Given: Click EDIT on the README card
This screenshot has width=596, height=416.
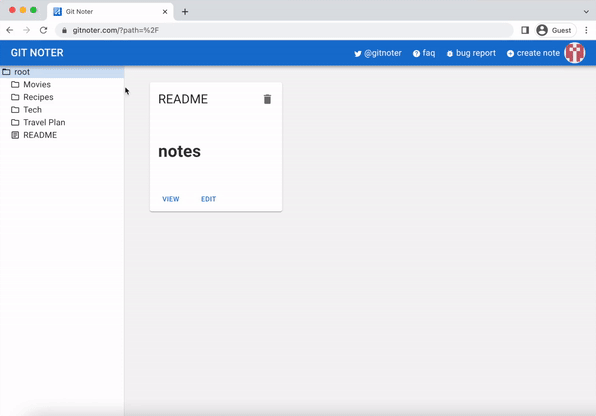Looking at the screenshot, I should point(208,199).
